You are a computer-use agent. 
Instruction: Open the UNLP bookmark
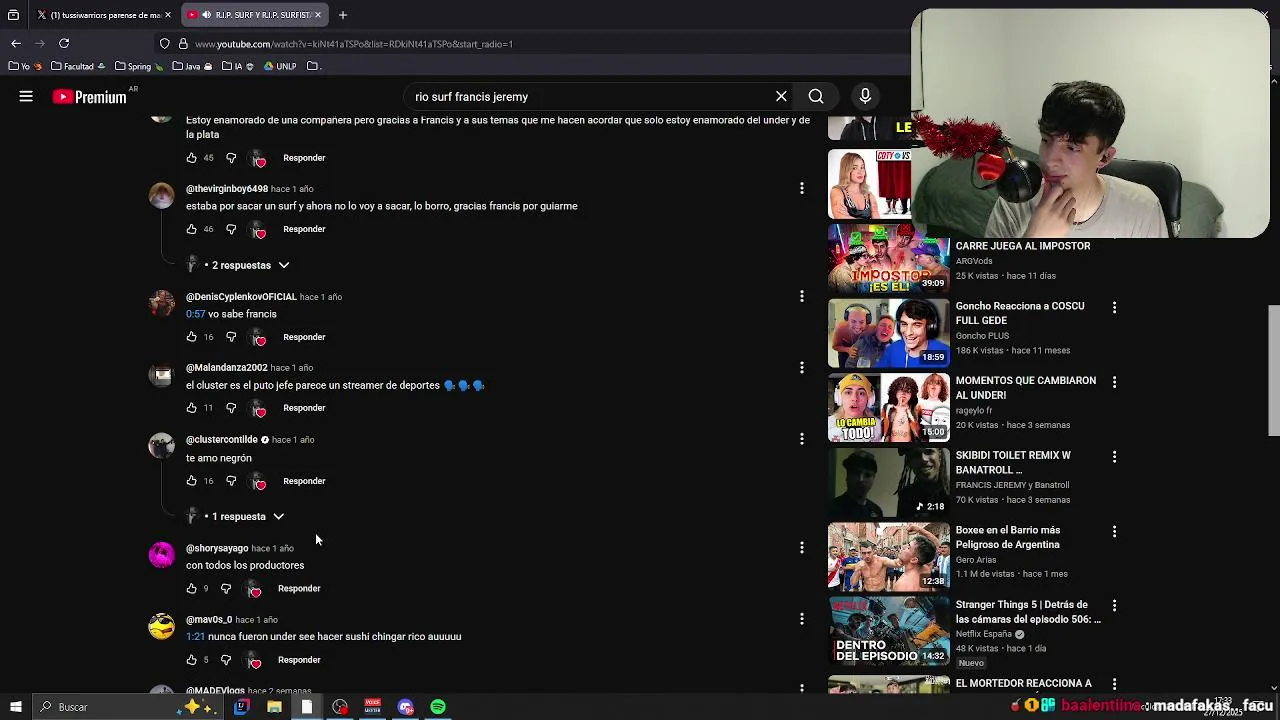pyautogui.click(x=280, y=66)
